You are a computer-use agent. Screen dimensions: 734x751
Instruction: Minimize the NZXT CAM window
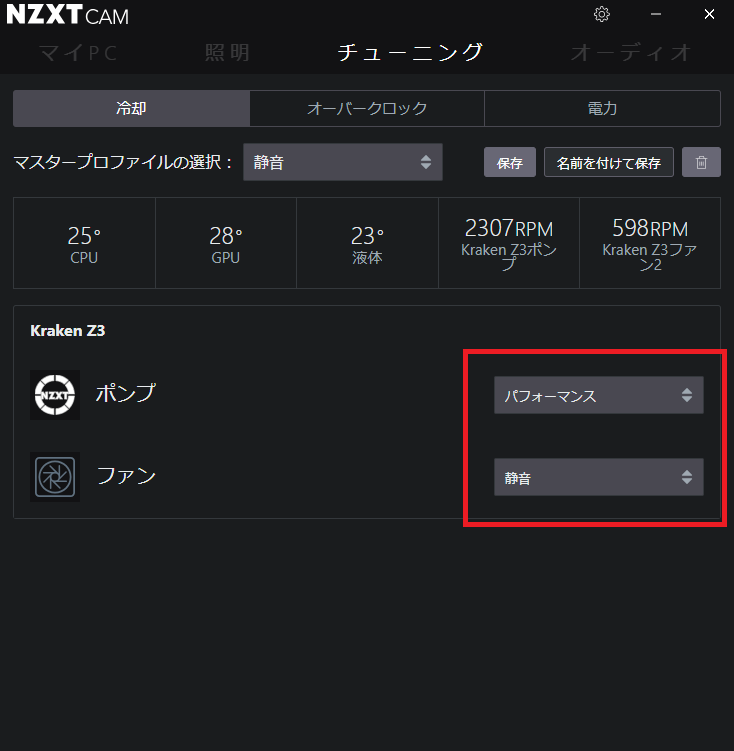[656, 14]
